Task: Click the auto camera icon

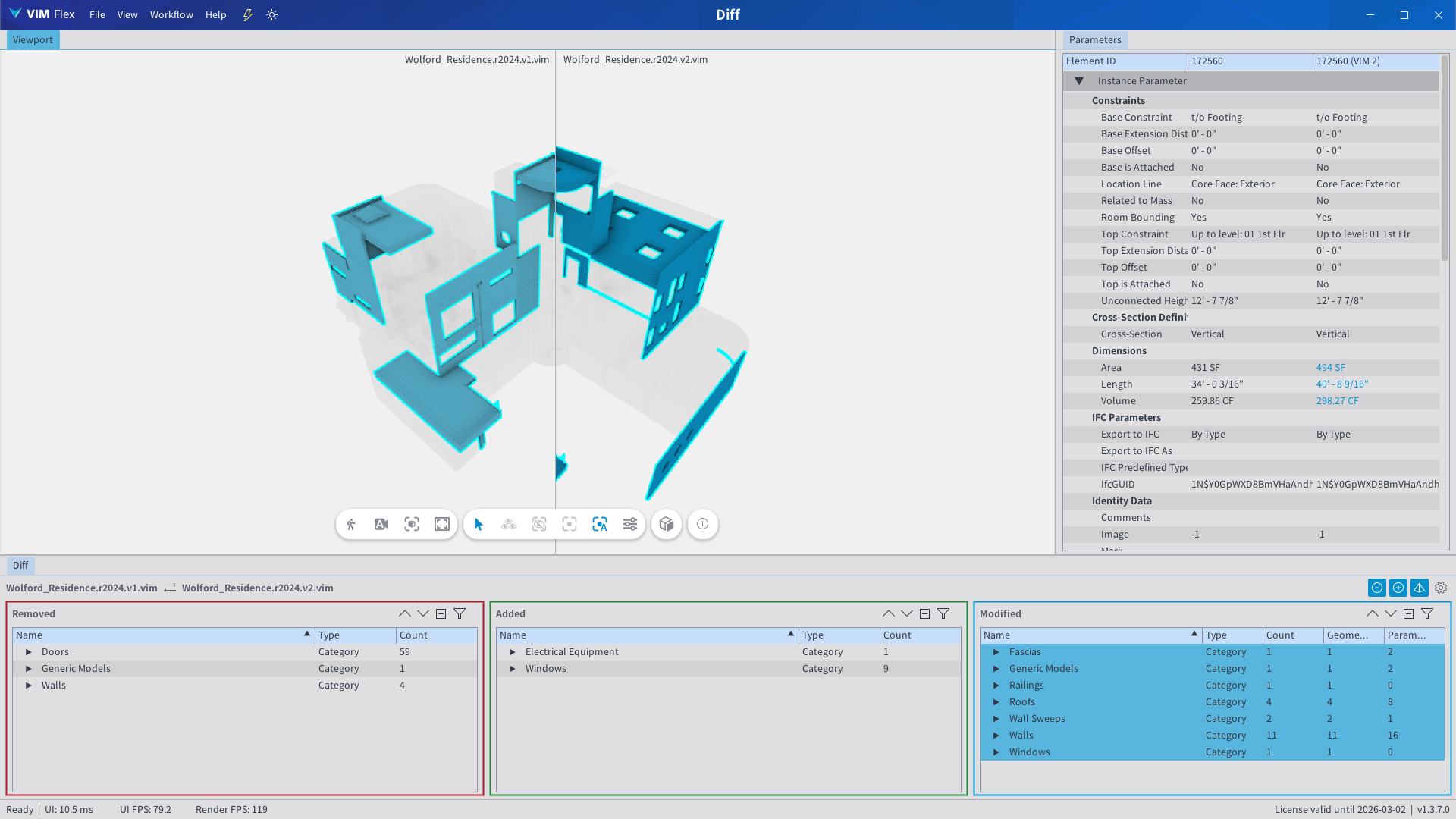Action: click(x=381, y=524)
